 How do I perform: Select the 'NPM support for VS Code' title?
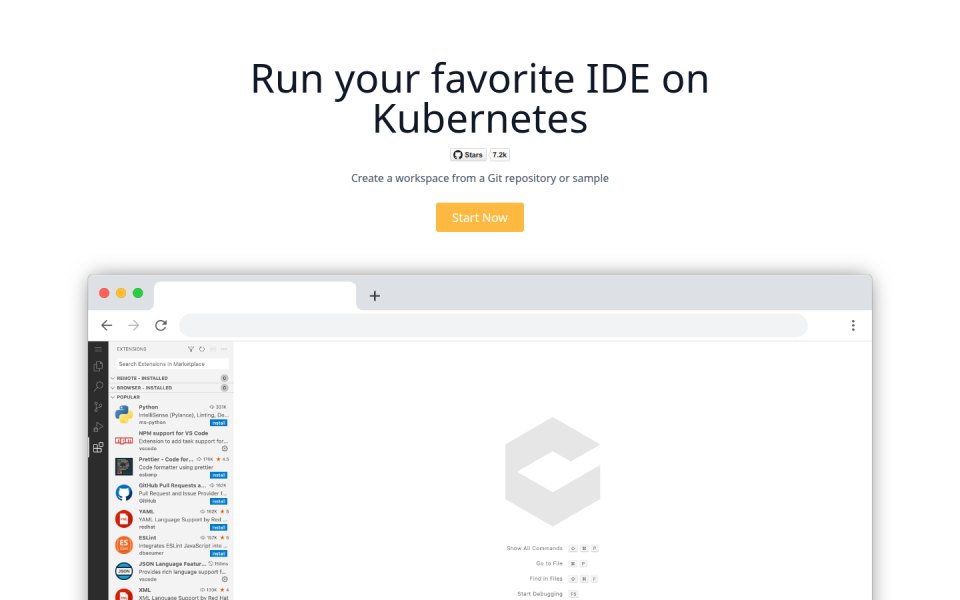[x=173, y=433]
